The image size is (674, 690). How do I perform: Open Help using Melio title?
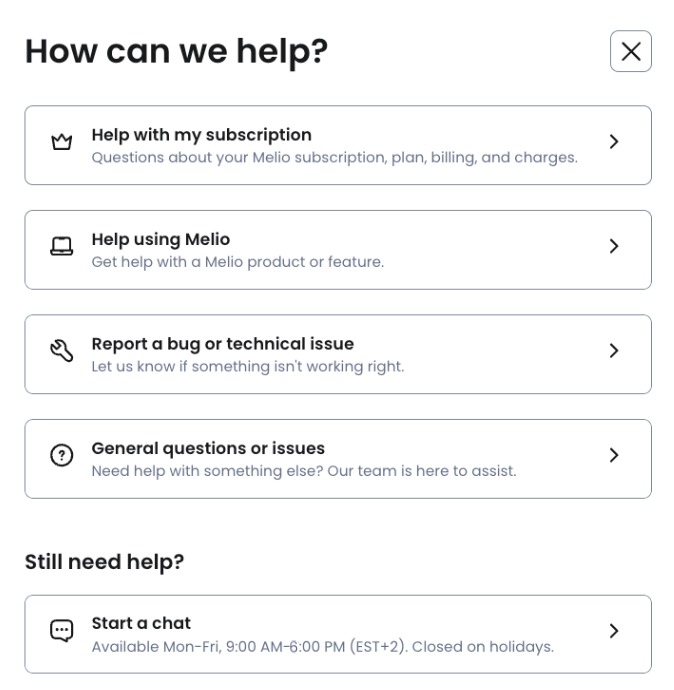[161, 239]
